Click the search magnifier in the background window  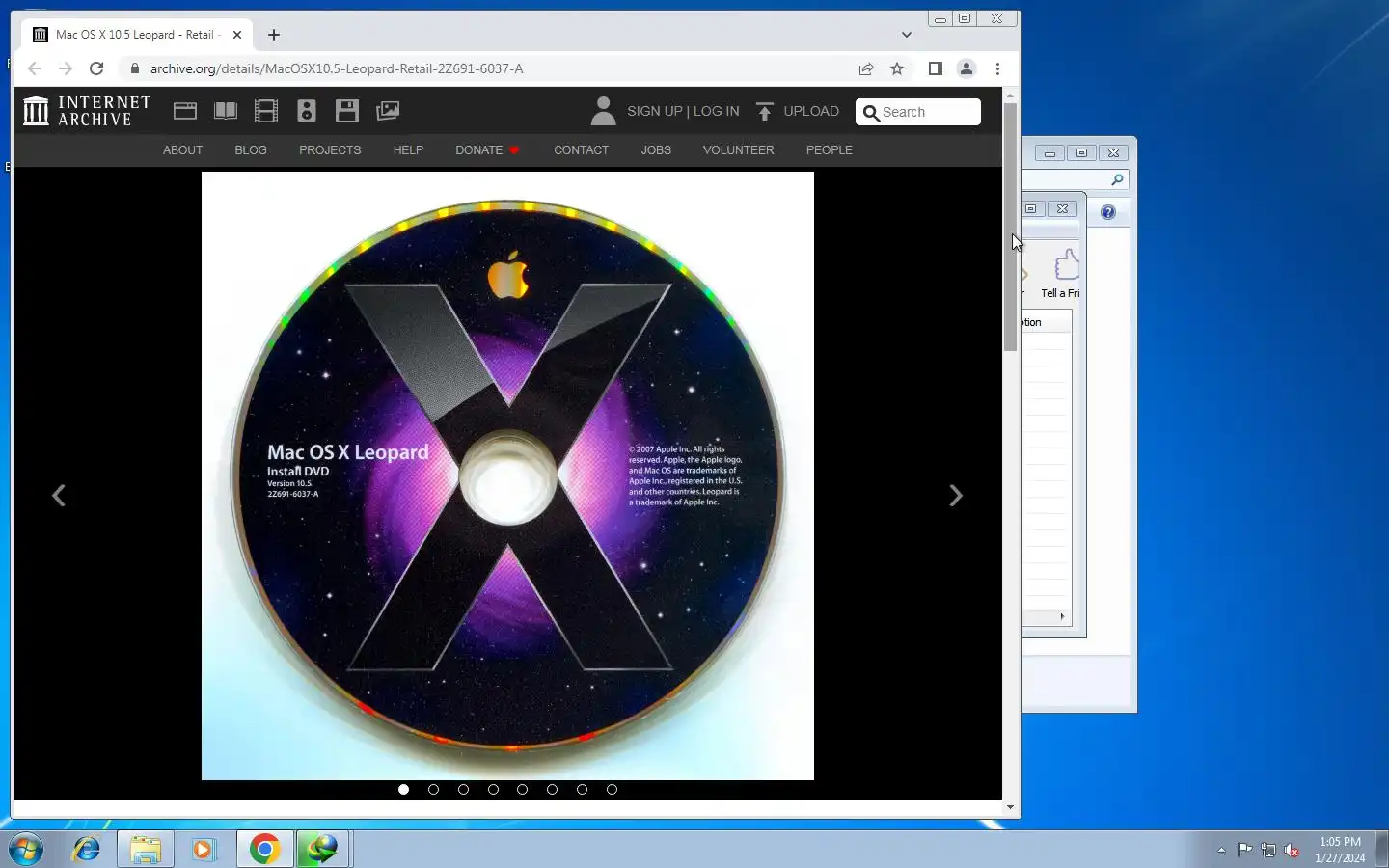(1117, 179)
